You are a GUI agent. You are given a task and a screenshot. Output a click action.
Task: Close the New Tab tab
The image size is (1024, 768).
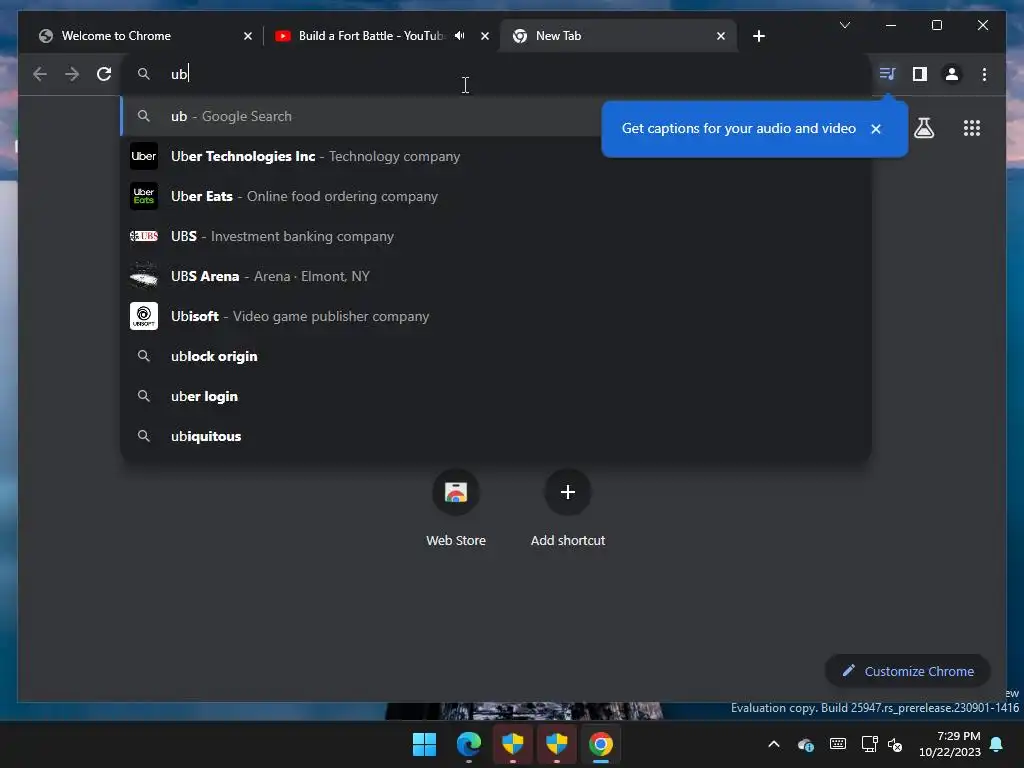[x=720, y=36]
